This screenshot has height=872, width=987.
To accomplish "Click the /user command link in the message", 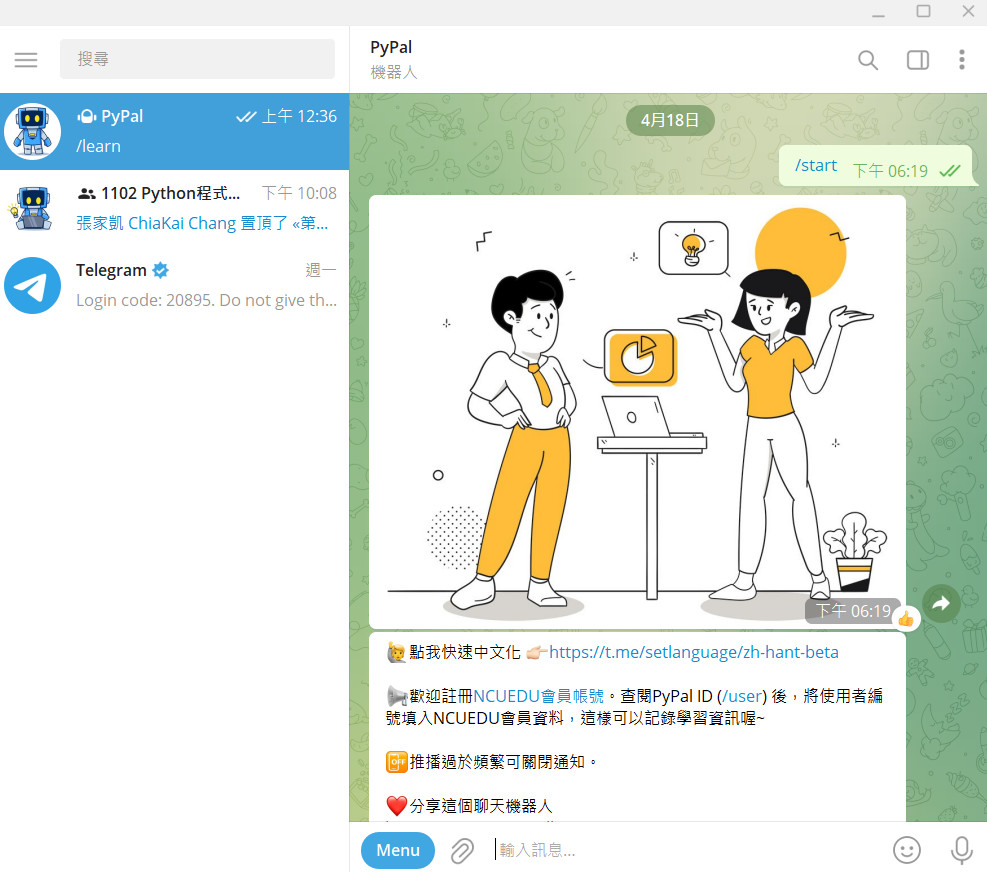I will [742, 693].
